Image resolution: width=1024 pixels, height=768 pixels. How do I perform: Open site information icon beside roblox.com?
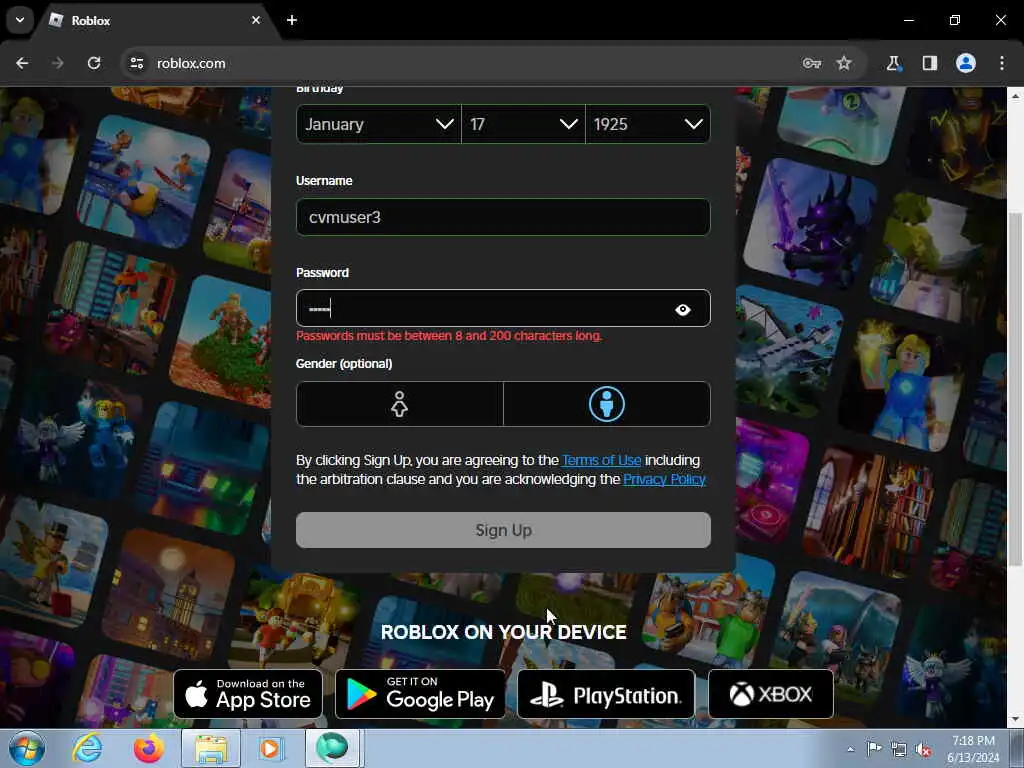(136, 63)
